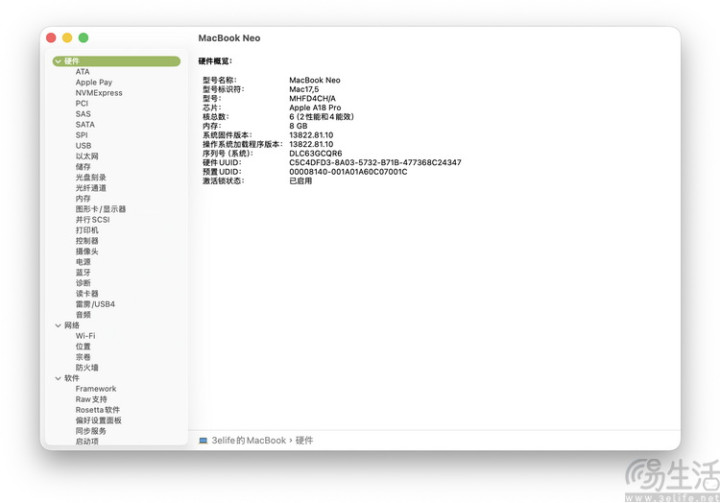Click the Mac17,5 model identifier value
Screen dimensions: 720x503
304,89
